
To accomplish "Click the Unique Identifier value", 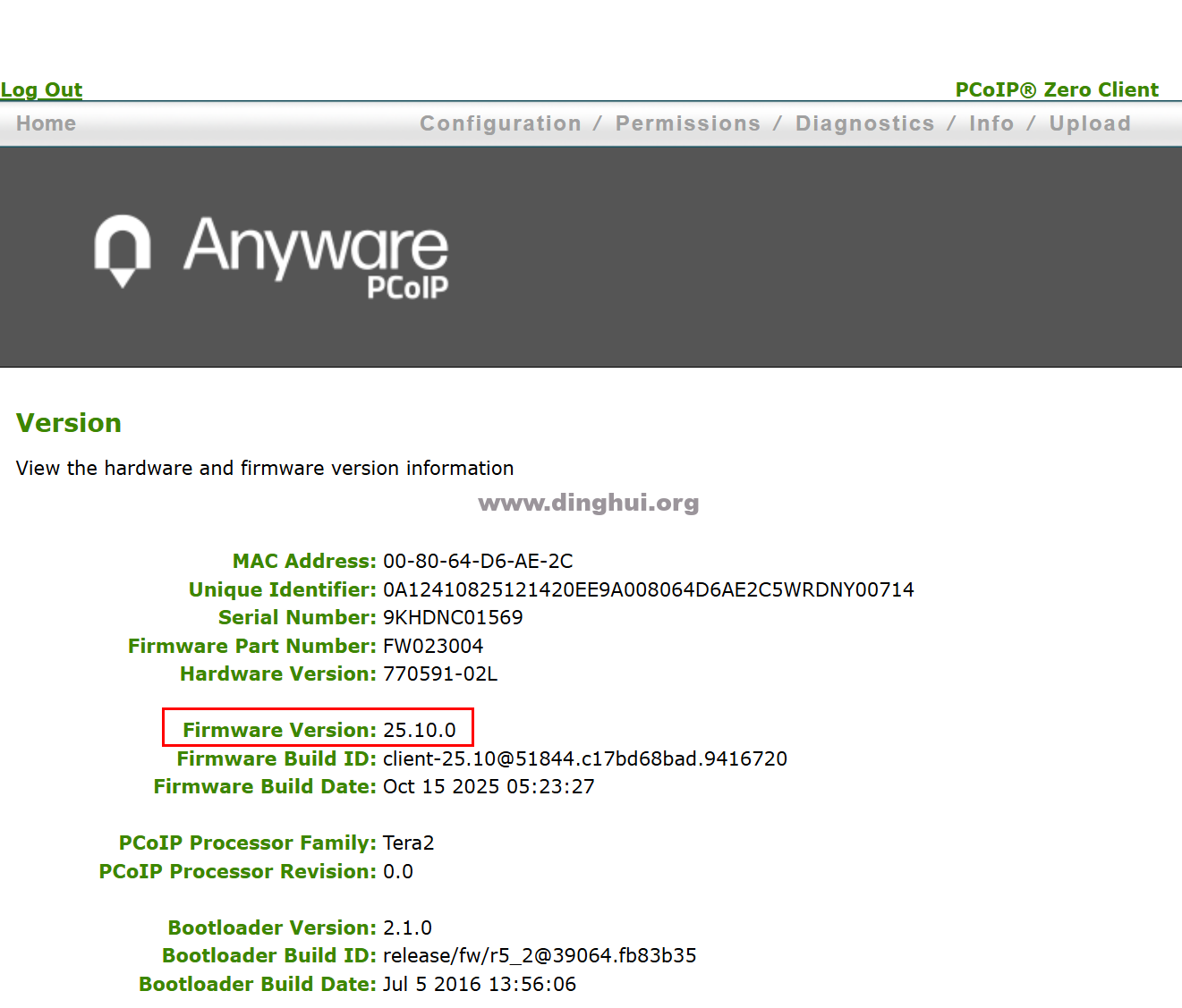I will 648,590.
